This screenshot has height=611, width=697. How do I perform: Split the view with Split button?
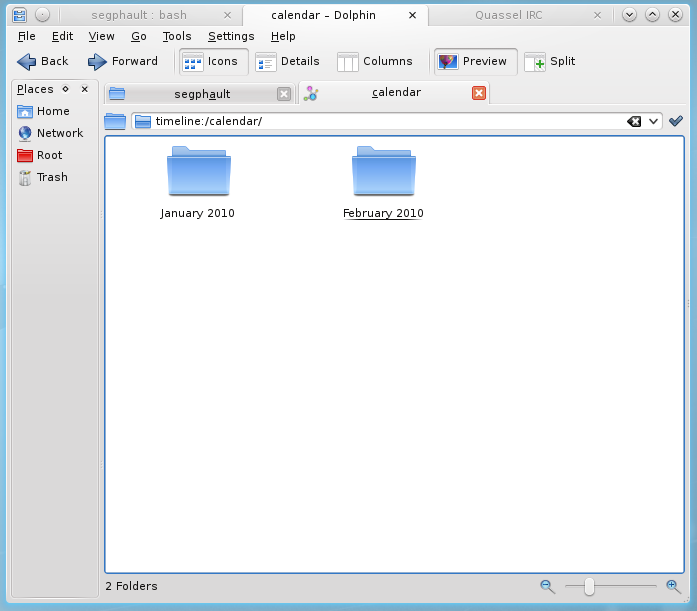click(x=550, y=62)
